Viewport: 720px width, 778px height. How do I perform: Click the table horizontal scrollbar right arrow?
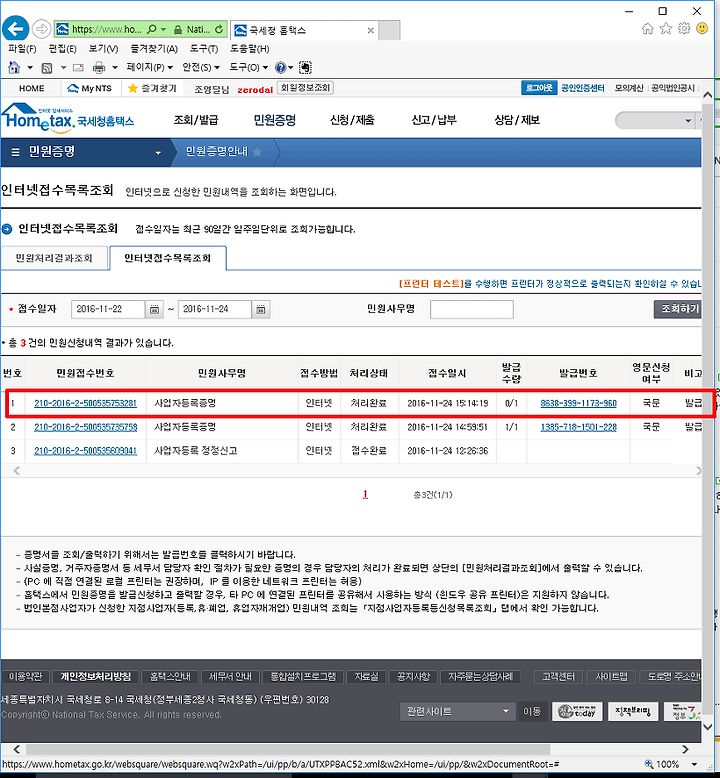click(x=698, y=471)
